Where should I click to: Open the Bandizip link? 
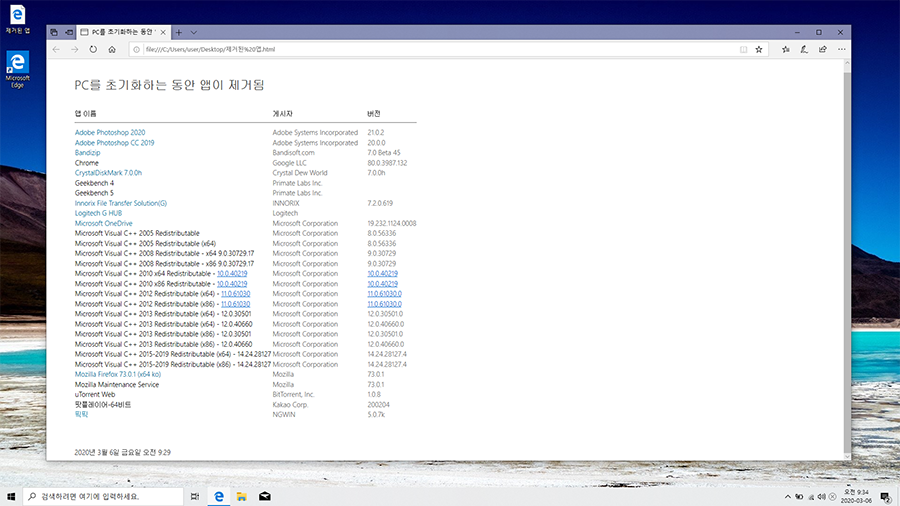87,153
